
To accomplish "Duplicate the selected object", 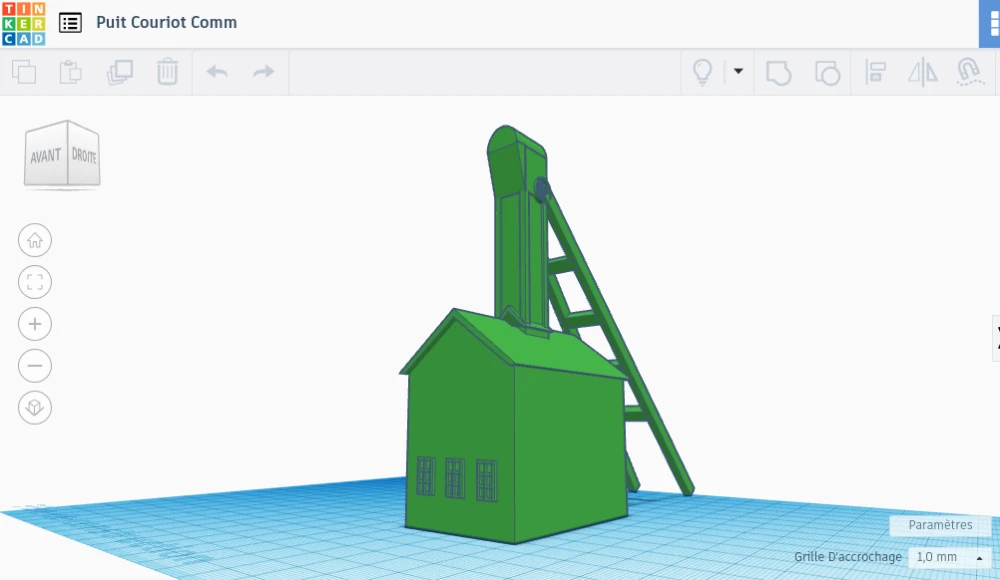I will point(120,72).
